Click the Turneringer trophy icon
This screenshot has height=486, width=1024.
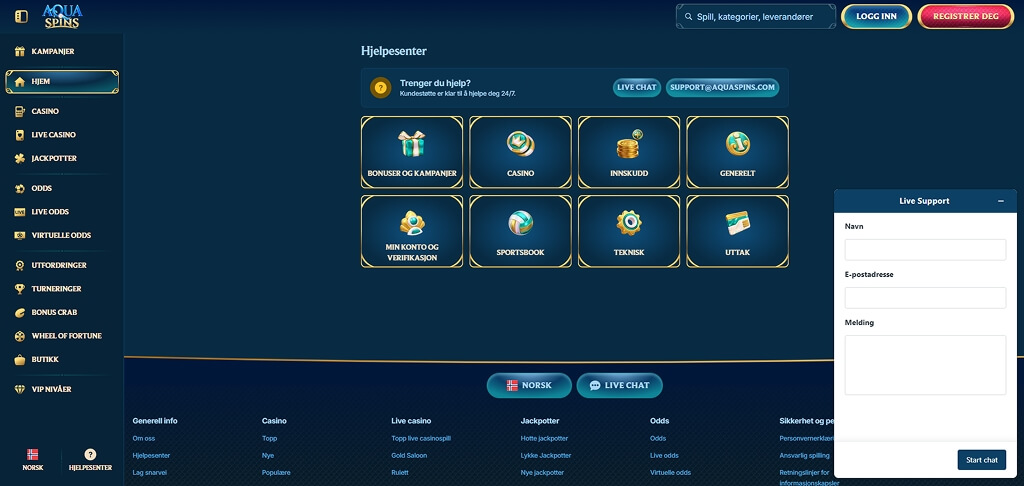click(20, 289)
